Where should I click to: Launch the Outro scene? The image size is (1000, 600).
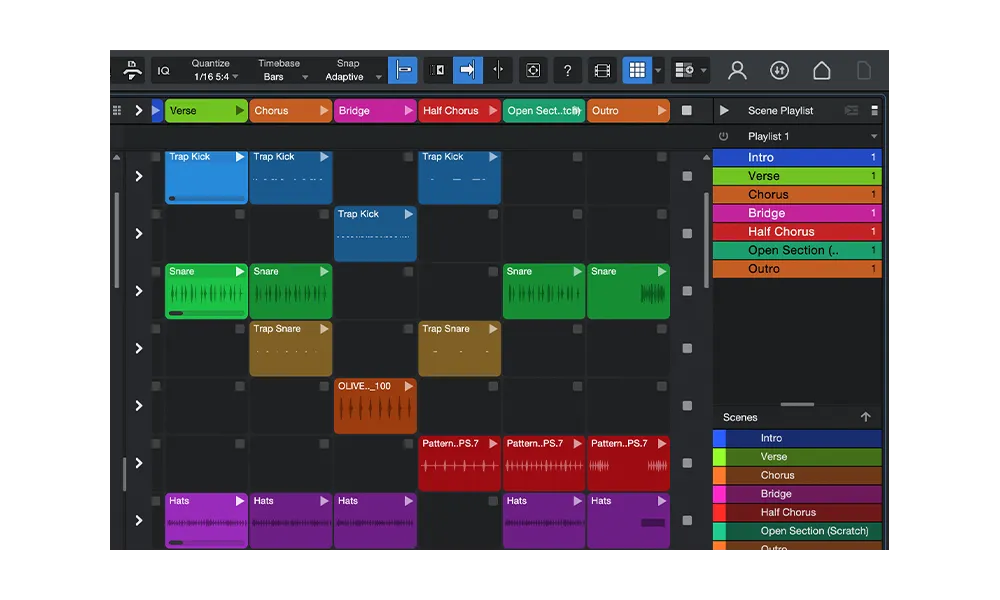(x=662, y=111)
